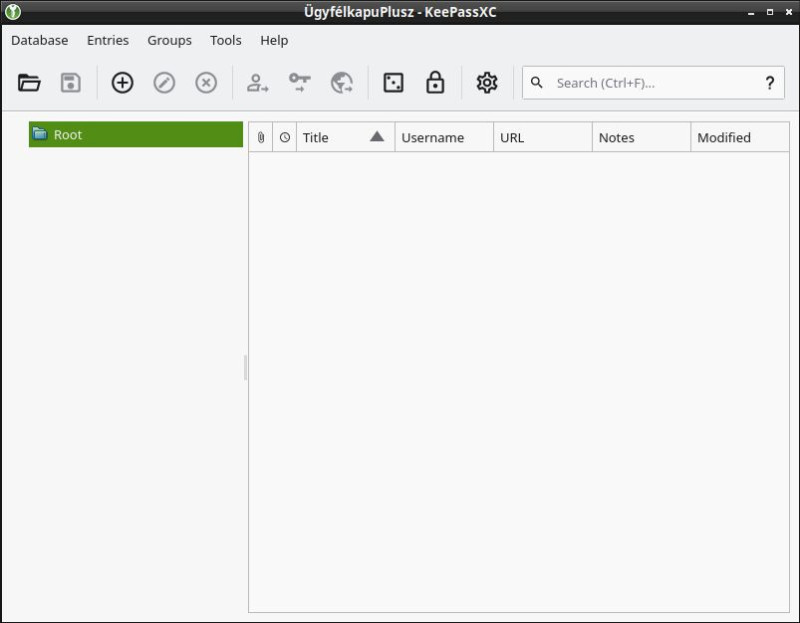Viewport: 800px width, 623px height.
Task: Open the Database menu
Action: tap(40, 40)
